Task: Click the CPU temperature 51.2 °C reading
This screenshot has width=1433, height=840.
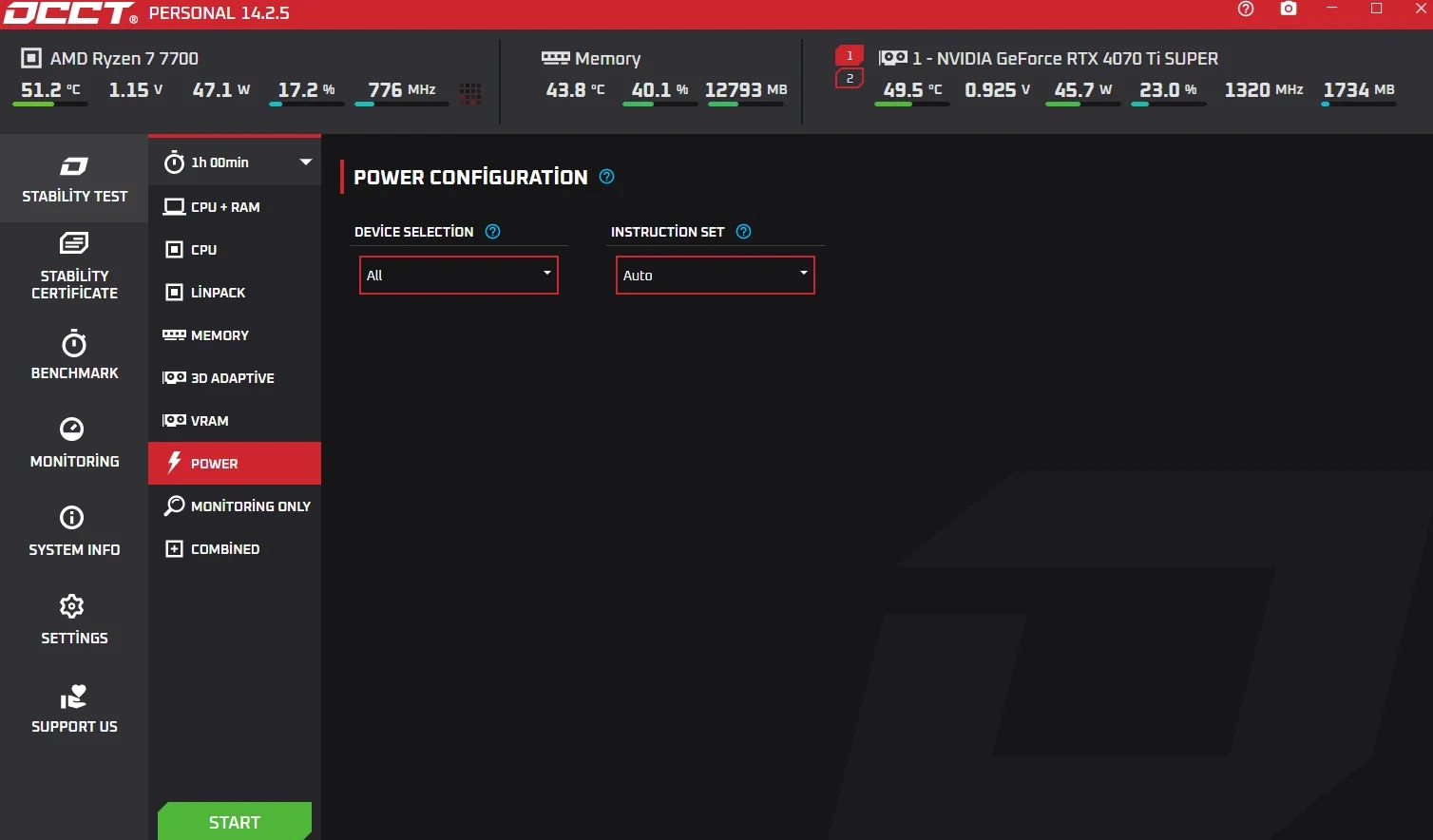Action: 51,90
